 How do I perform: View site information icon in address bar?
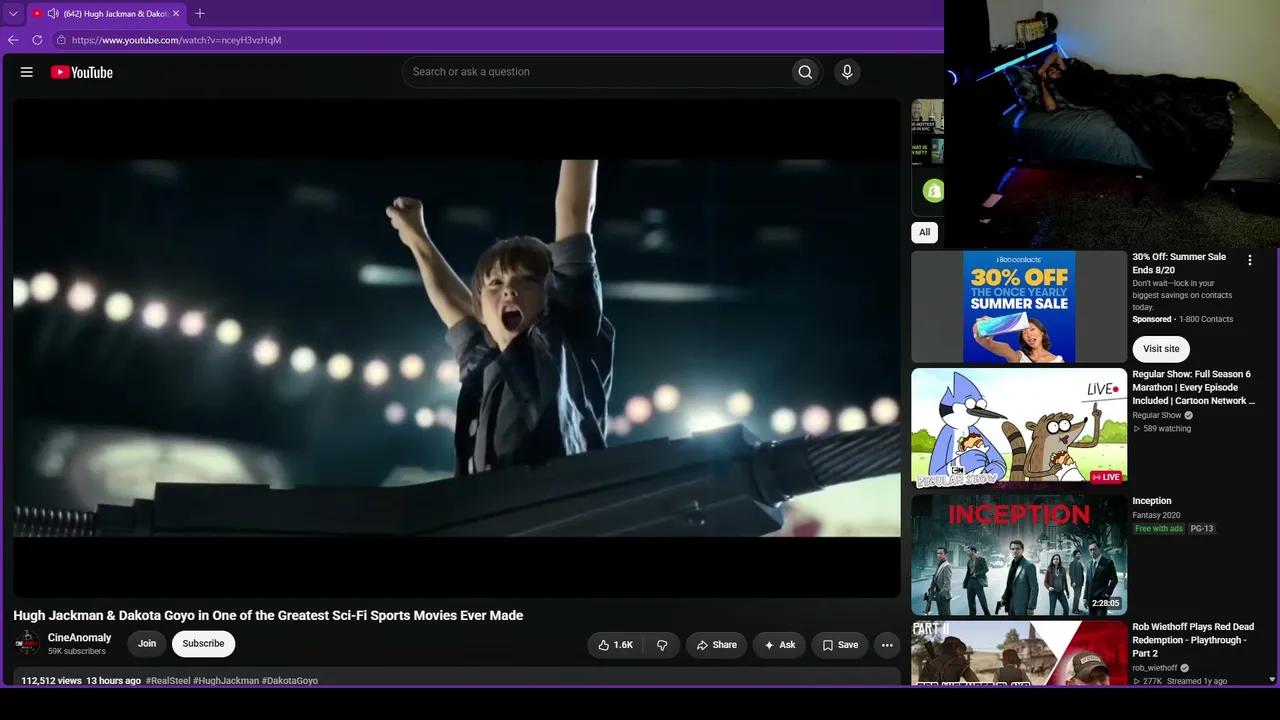(61, 40)
